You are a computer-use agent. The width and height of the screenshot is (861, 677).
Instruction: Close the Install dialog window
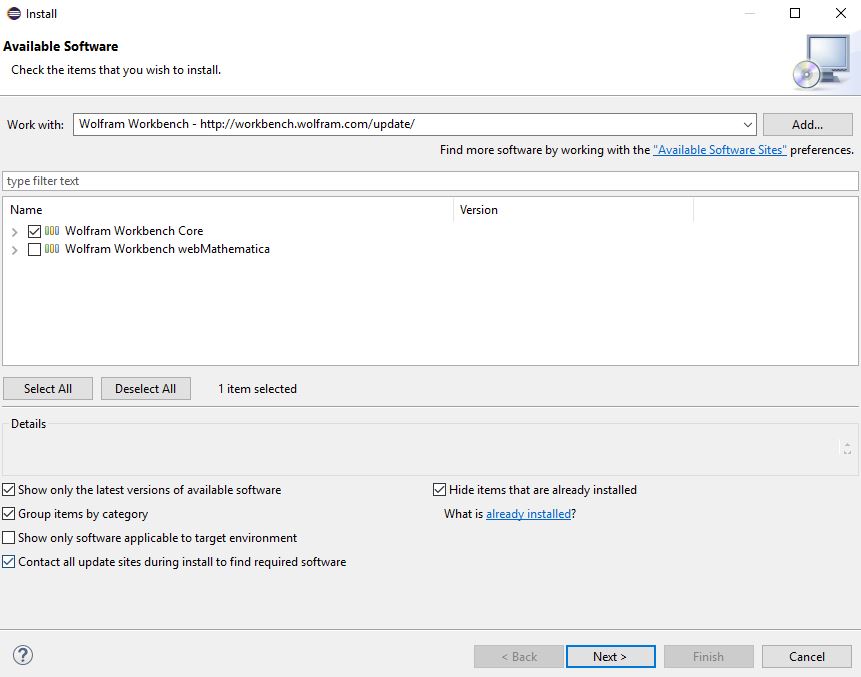click(840, 13)
